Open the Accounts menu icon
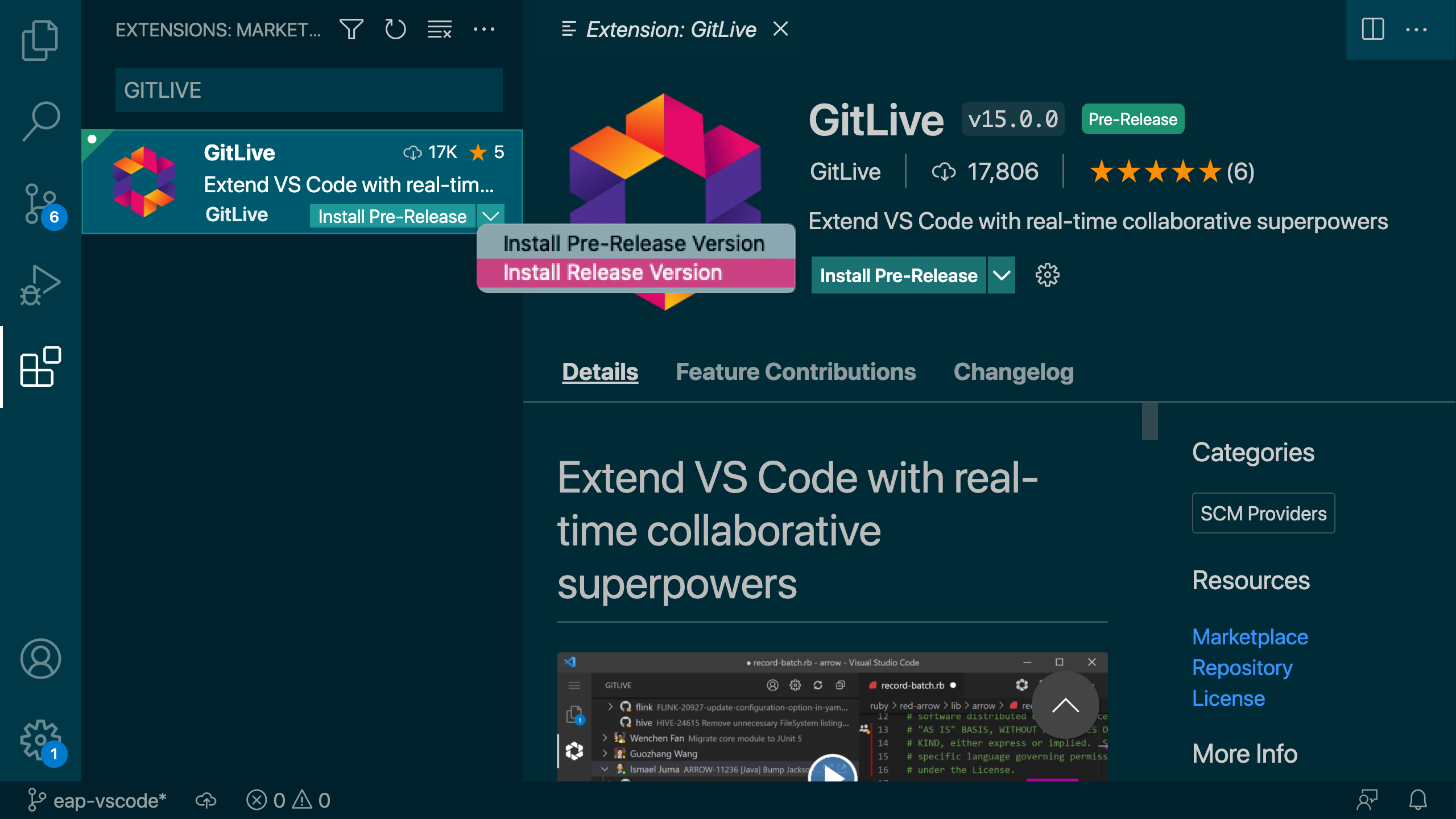This screenshot has height=819, width=1456. click(41, 659)
